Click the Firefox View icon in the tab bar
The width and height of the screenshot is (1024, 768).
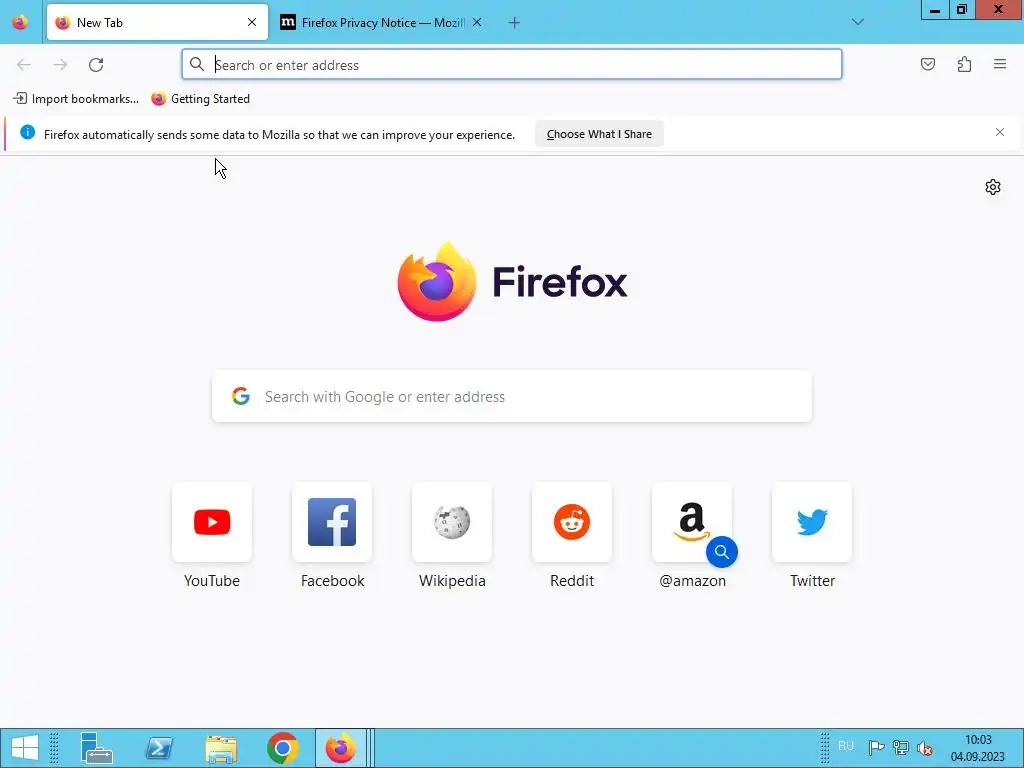coord(20,22)
